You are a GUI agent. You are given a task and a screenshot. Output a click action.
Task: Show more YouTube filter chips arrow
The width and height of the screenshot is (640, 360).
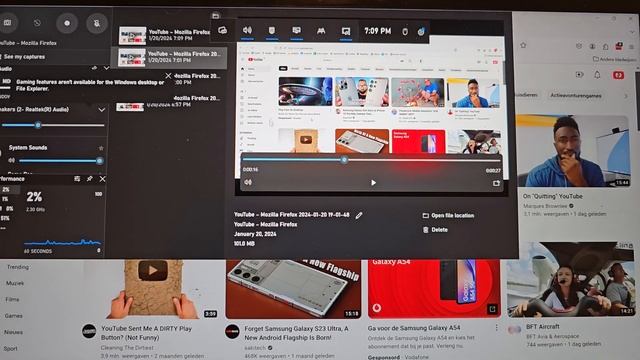click(x=626, y=96)
